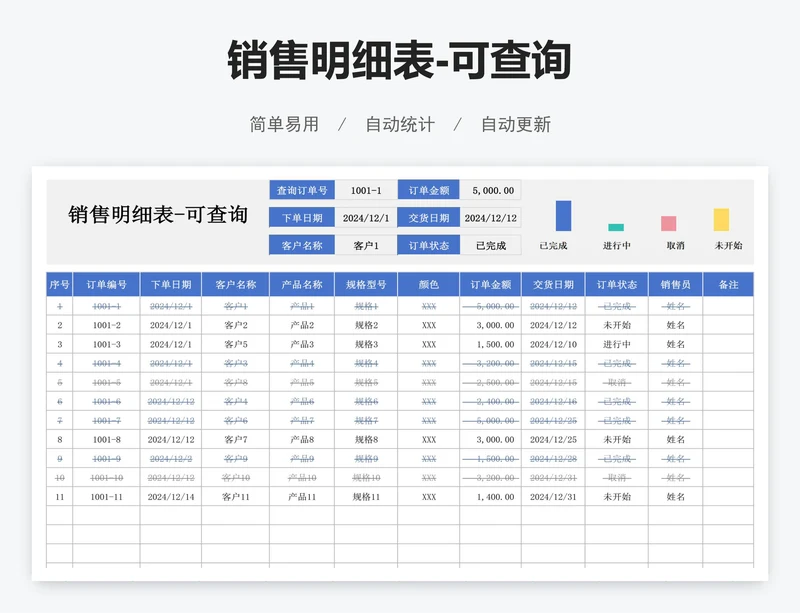Click the struck-through order cell 1001-4
800x613 pixels.
[x=106, y=363]
